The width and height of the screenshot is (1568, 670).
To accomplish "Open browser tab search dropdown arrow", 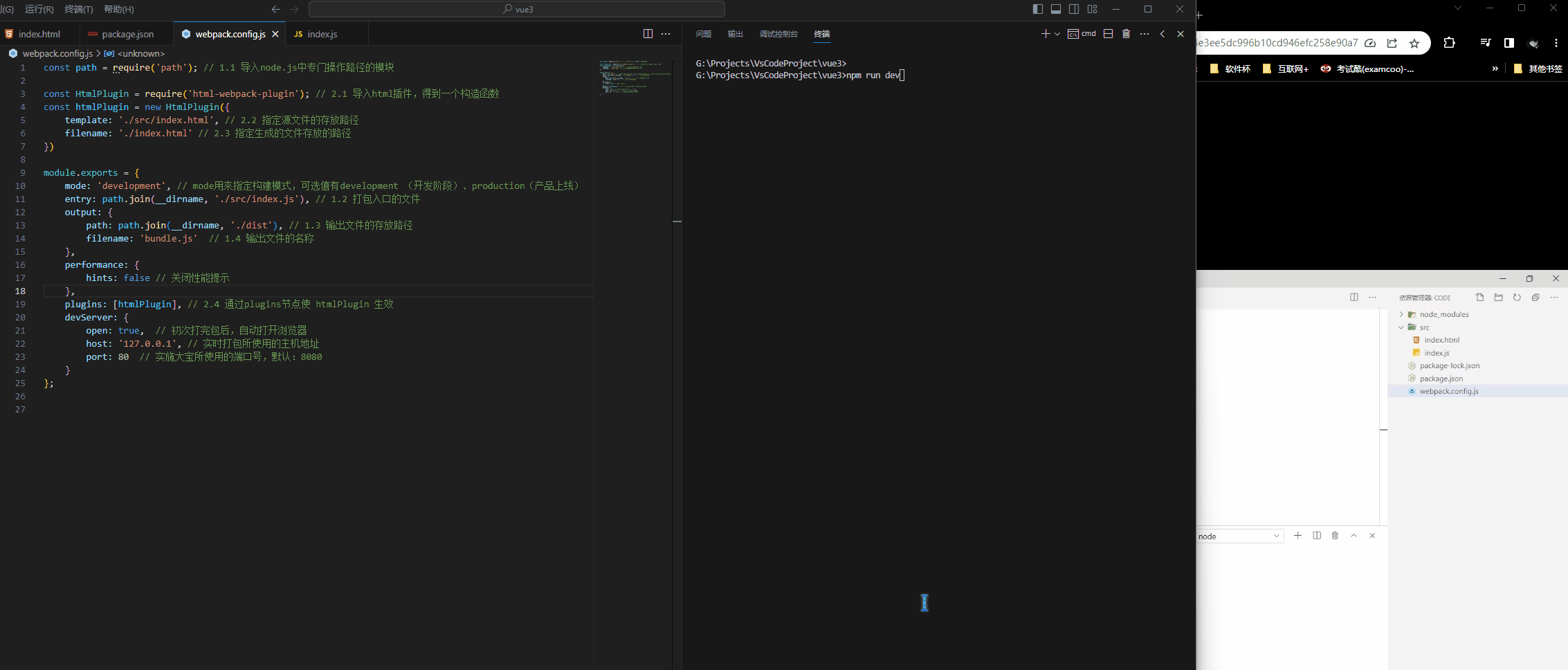I will point(1458,8).
